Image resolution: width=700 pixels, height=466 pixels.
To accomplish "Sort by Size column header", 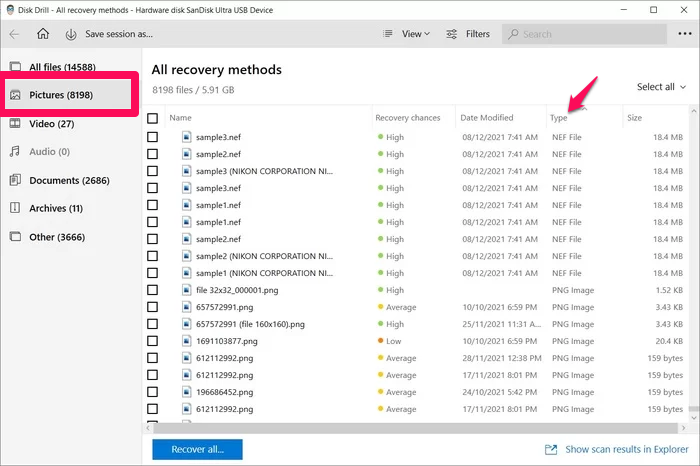I will (634, 118).
